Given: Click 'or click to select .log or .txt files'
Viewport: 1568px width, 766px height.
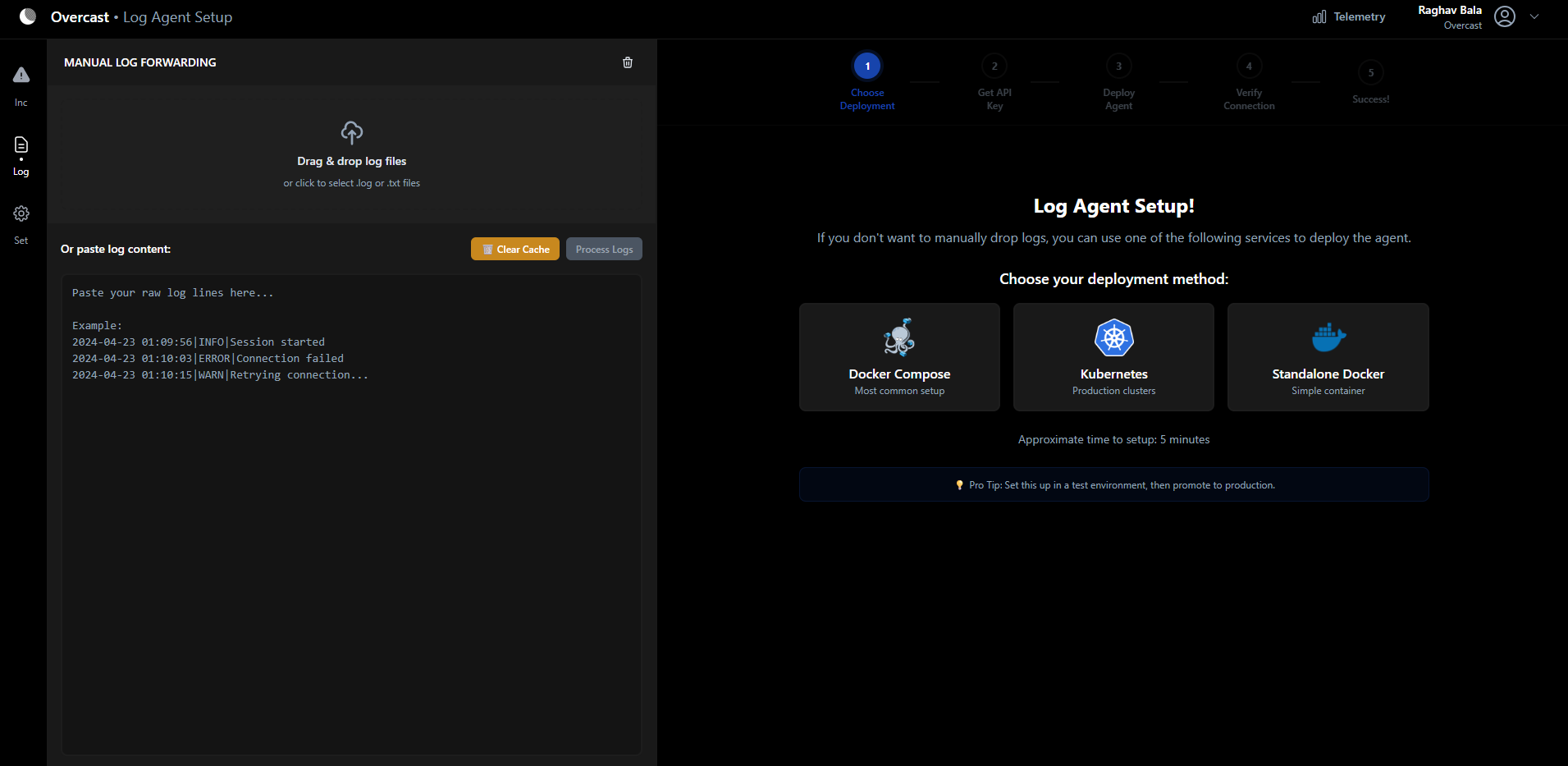Looking at the screenshot, I should point(352,183).
